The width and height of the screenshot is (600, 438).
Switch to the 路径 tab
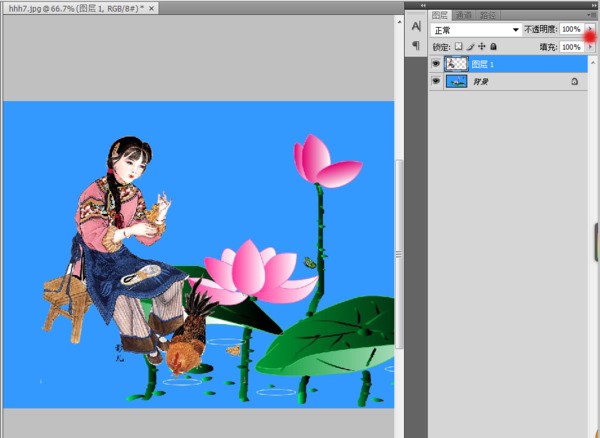488,15
